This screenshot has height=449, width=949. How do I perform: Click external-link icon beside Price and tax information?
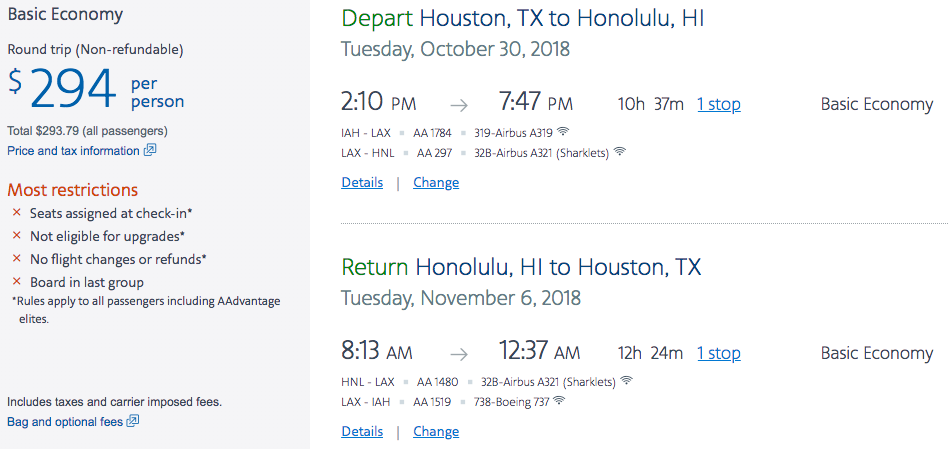tap(150, 151)
